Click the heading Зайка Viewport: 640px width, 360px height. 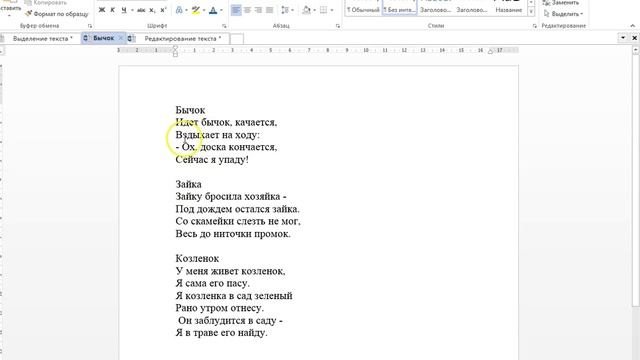click(189, 184)
